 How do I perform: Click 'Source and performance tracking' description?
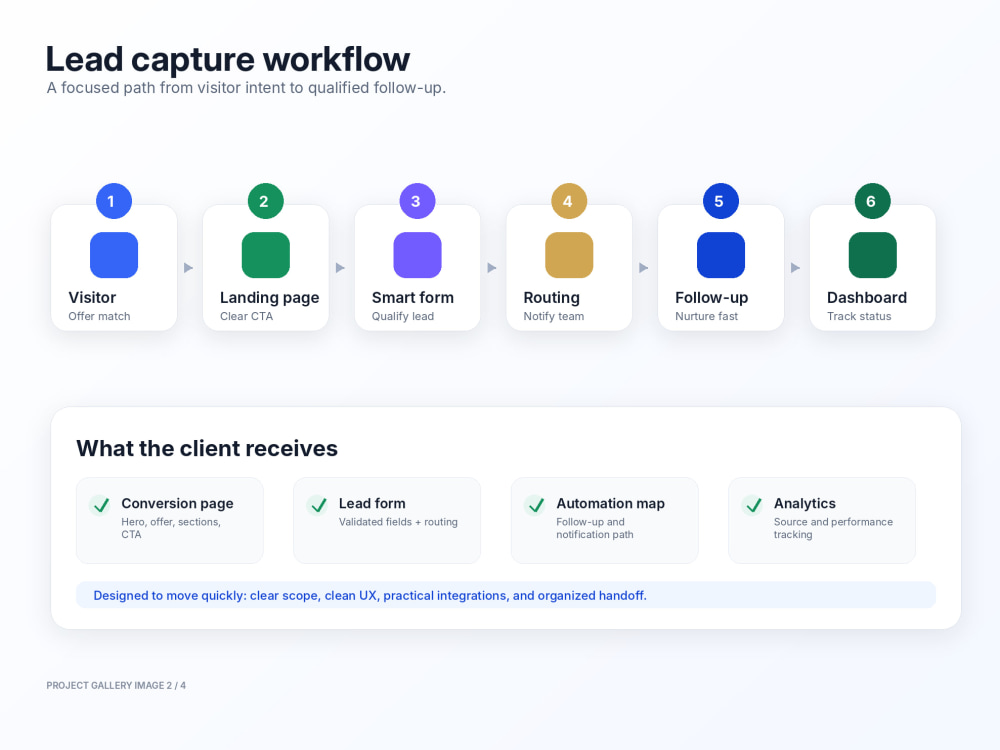(834, 528)
